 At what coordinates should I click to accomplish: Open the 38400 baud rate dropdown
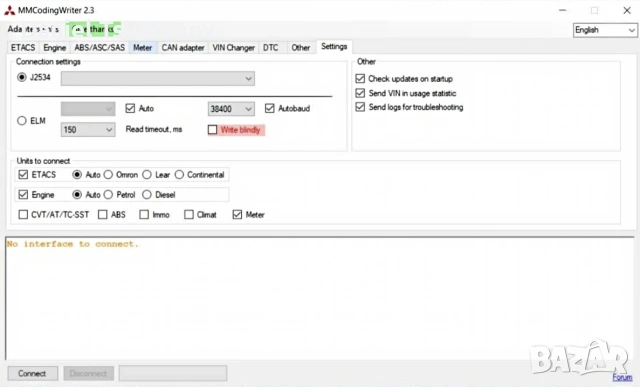[231, 109]
